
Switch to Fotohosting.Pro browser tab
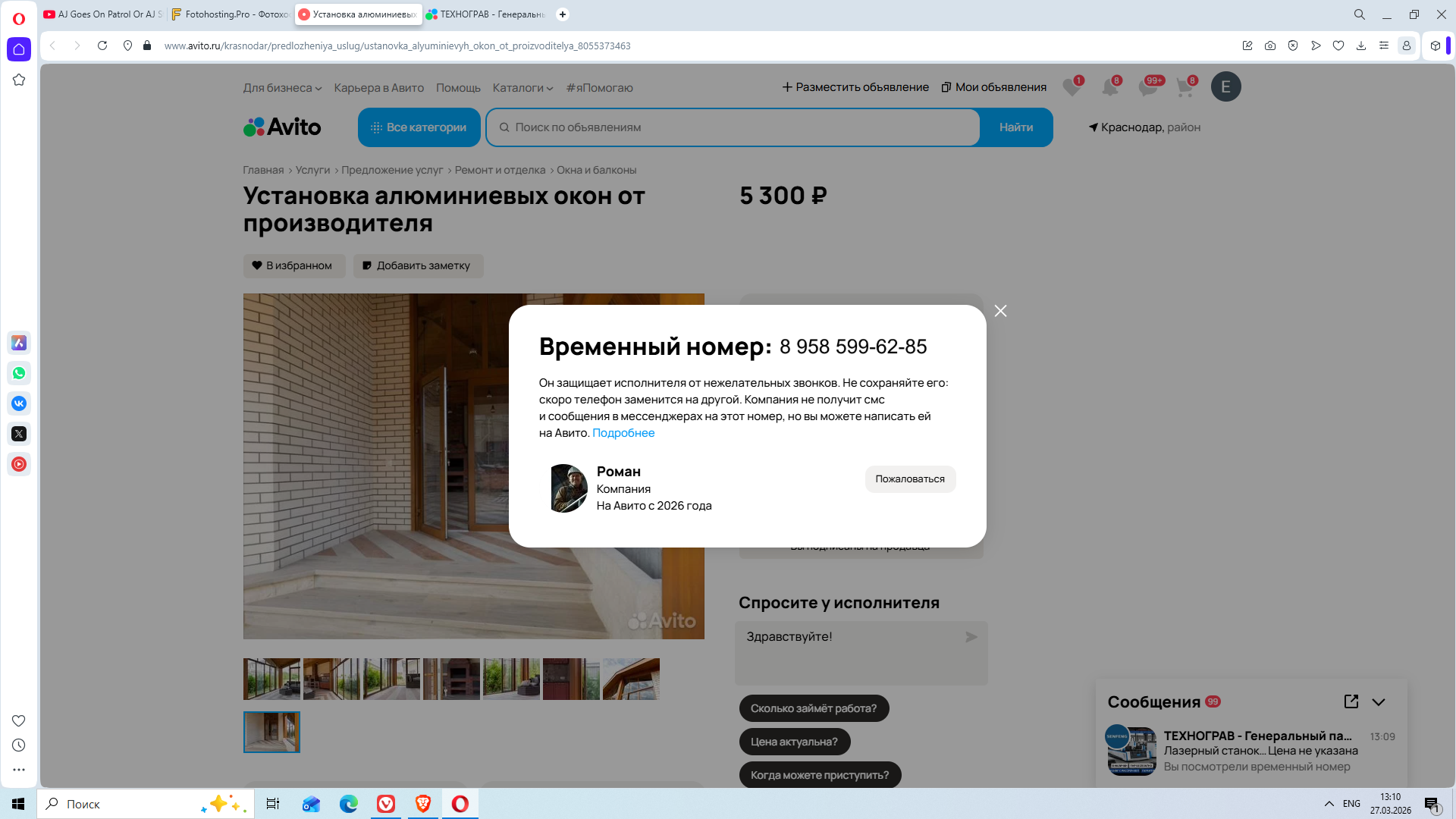pos(230,14)
